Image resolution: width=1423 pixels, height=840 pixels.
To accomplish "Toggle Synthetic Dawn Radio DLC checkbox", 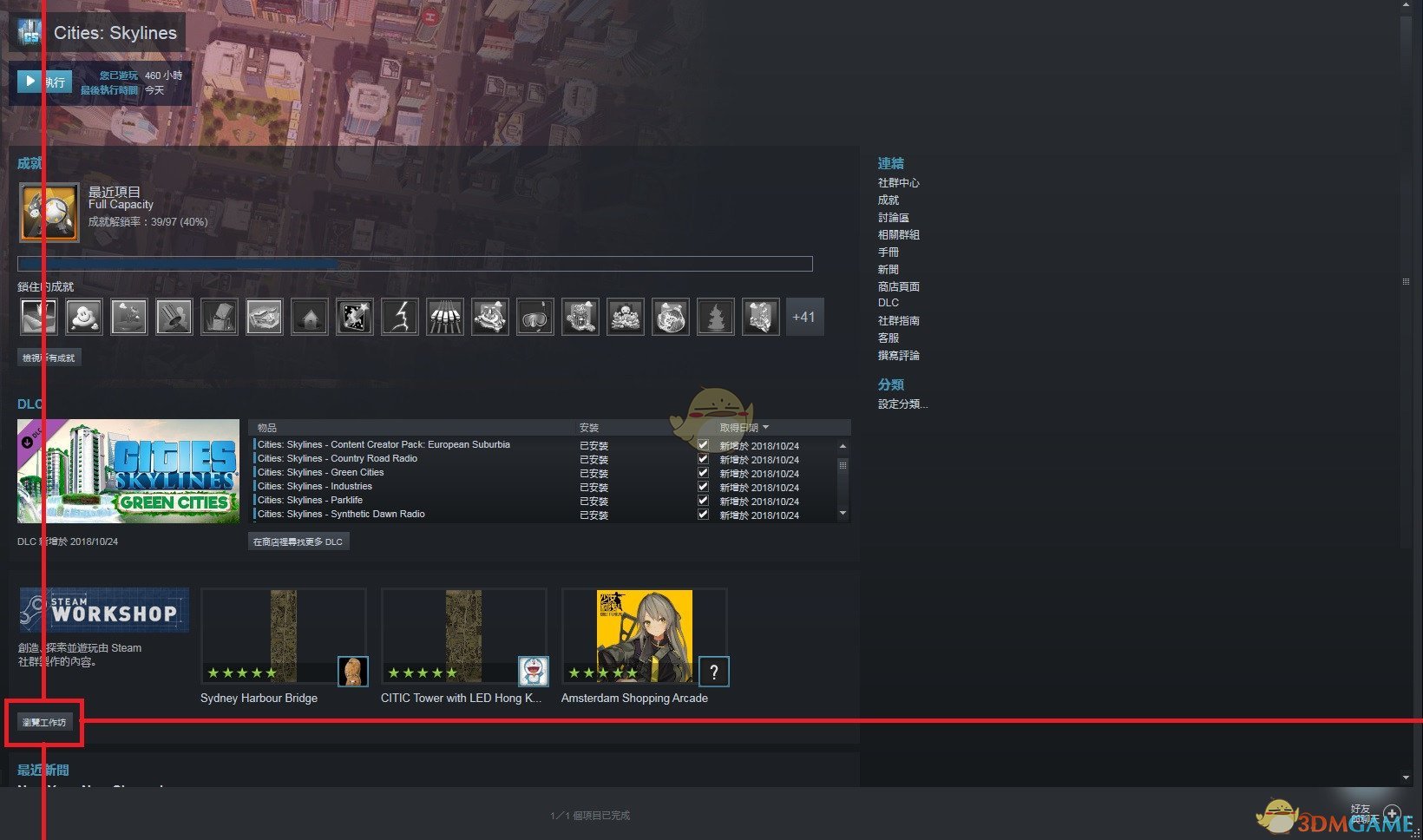I will (703, 514).
